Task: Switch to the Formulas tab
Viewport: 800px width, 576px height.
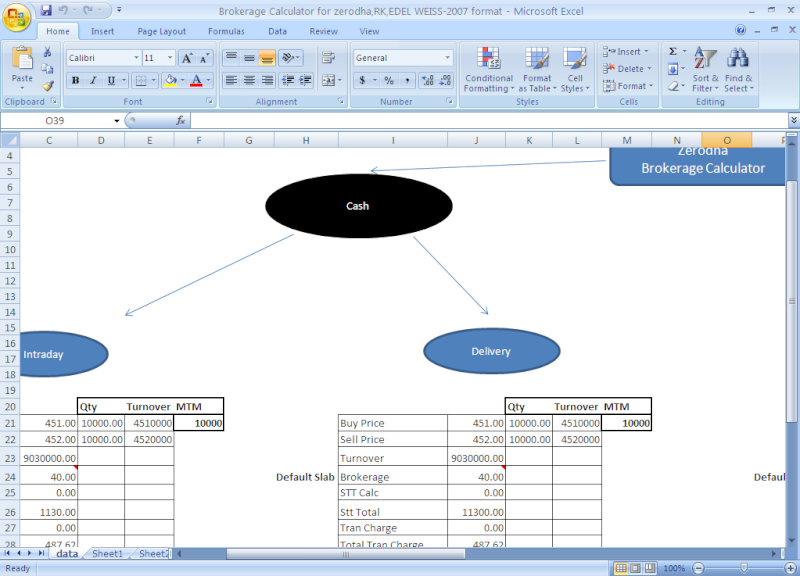Action: coord(226,31)
